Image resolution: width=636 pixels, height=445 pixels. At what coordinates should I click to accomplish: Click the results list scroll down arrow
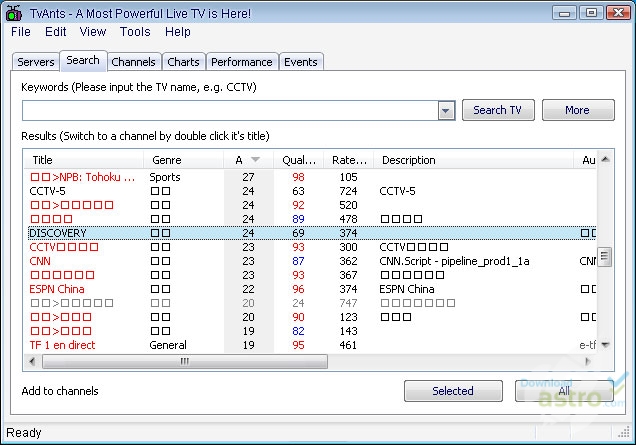(605, 345)
